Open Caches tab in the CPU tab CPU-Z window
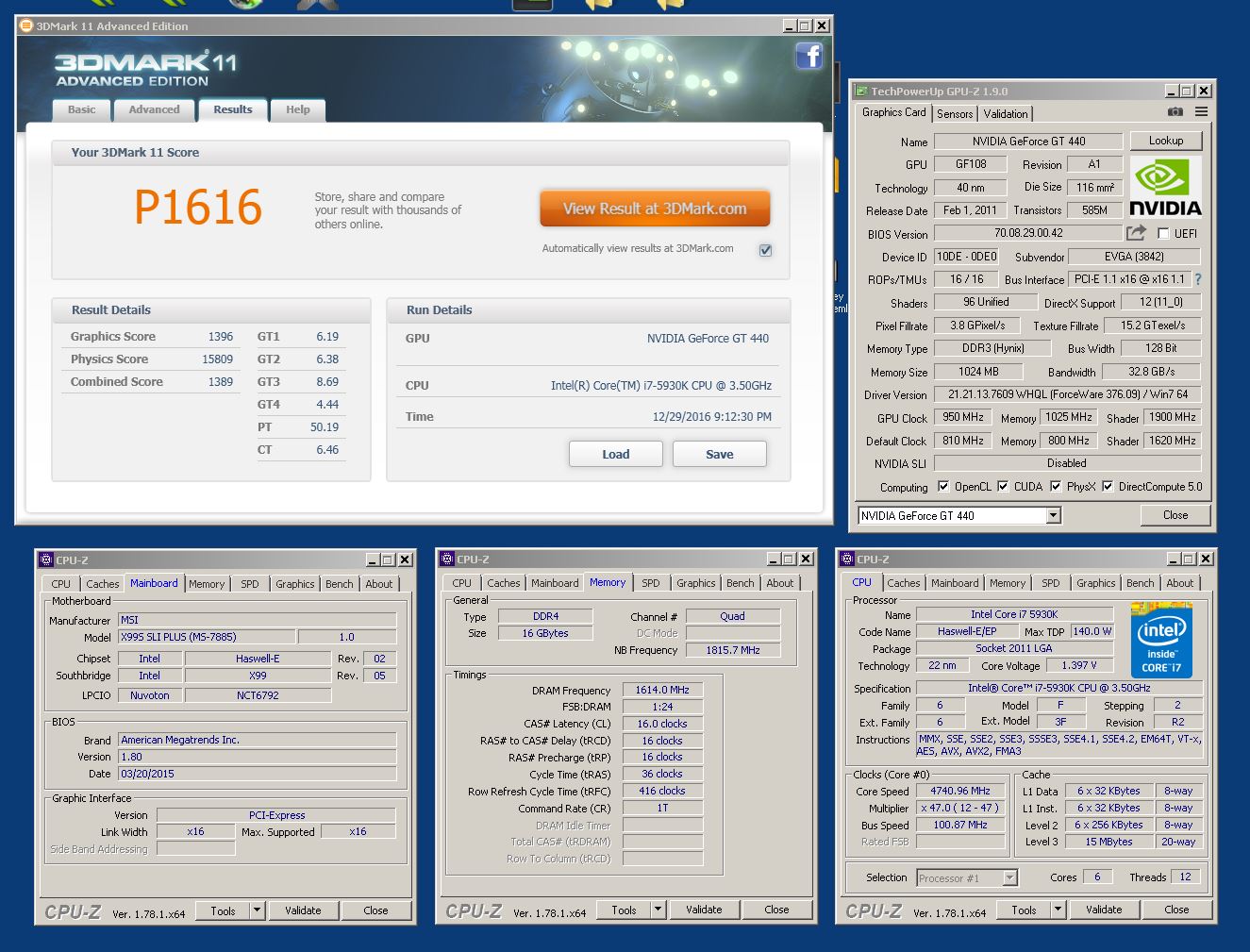Image resolution: width=1250 pixels, height=952 pixels. (903, 583)
